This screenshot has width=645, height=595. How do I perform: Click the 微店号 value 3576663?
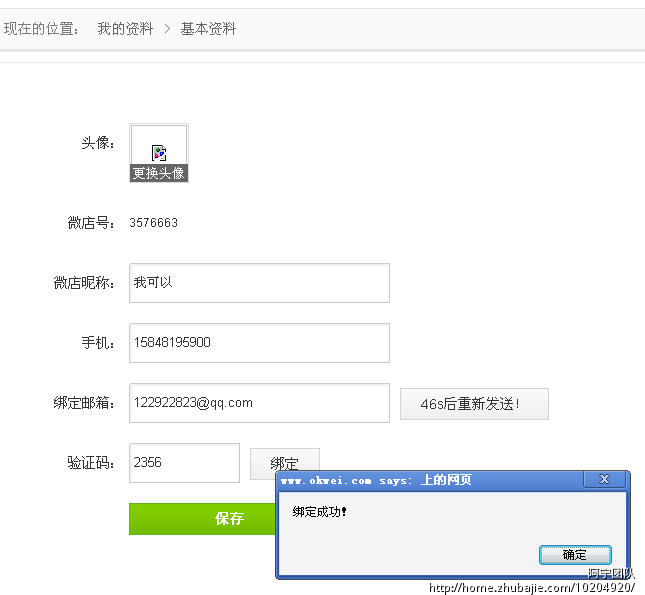coord(154,223)
